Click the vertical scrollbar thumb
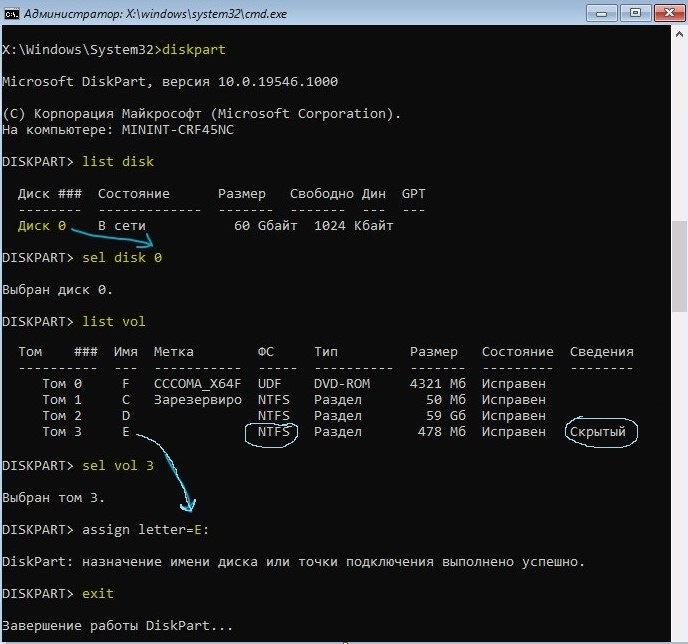This screenshot has width=688, height=644. click(679, 267)
